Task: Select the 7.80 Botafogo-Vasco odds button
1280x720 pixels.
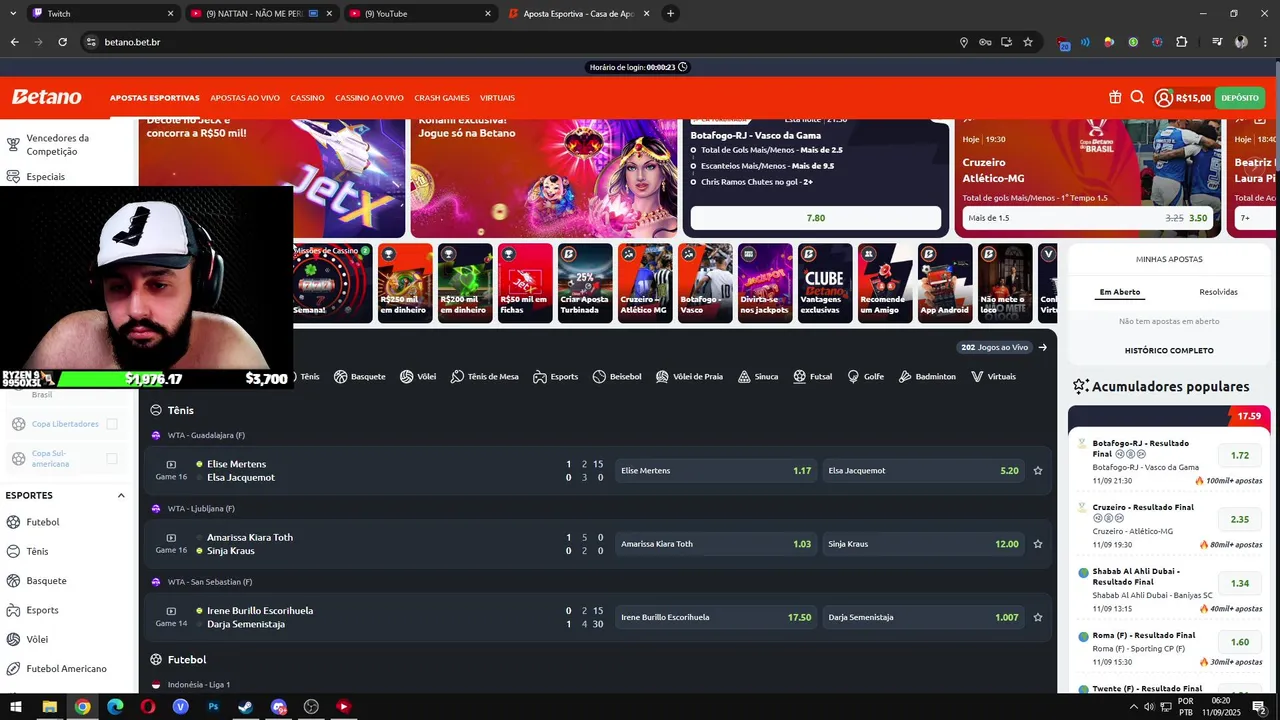Action: click(x=816, y=218)
